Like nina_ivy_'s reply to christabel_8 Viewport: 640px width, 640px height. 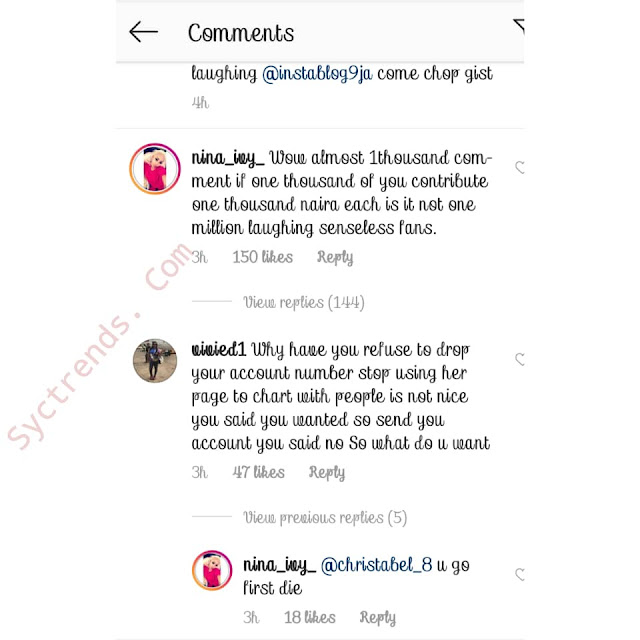click(x=520, y=574)
